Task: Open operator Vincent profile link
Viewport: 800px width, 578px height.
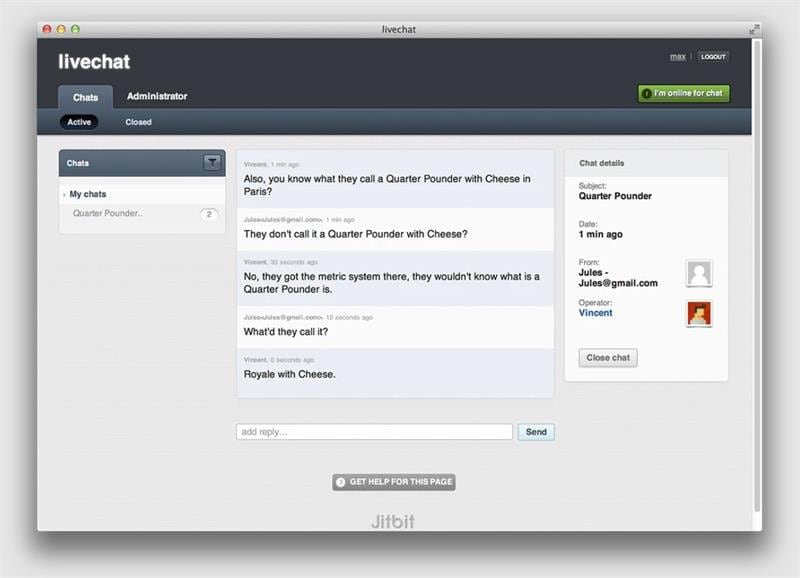Action: pos(595,313)
